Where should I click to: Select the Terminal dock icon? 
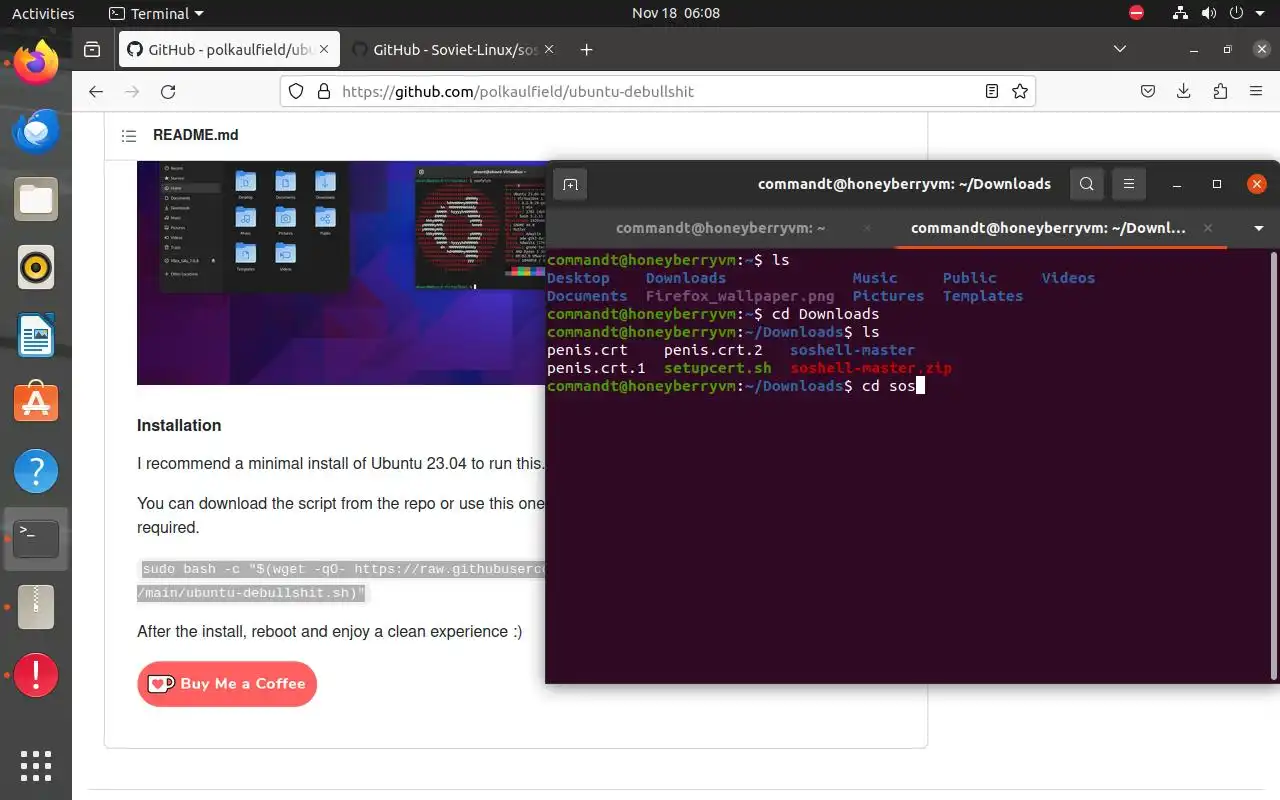(x=36, y=539)
